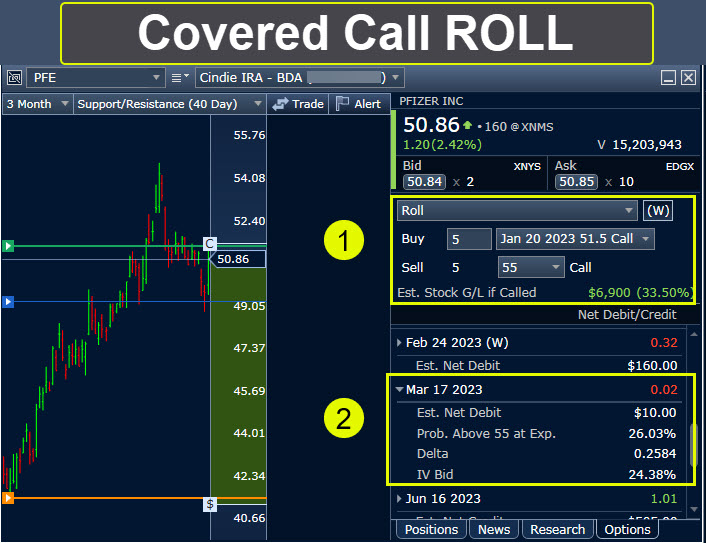The width and height of the screenshot is (706, 543).
Task: Open the 3 Month timeframe dropdown
Action: tap(37, 104)
